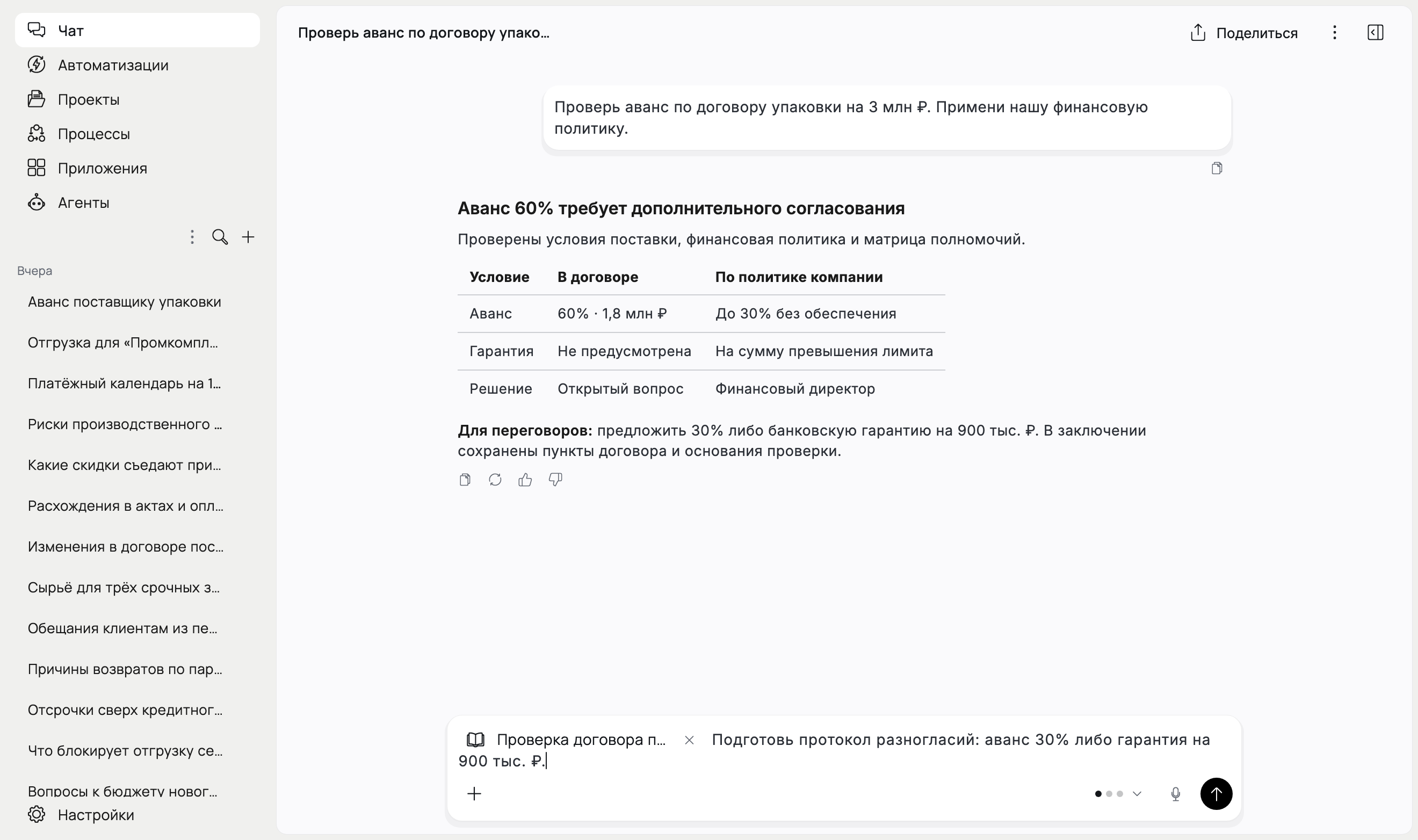Open the Процессы section
Image resolution: width=1418 pixels, height=840 pixels.
point(137,134)
